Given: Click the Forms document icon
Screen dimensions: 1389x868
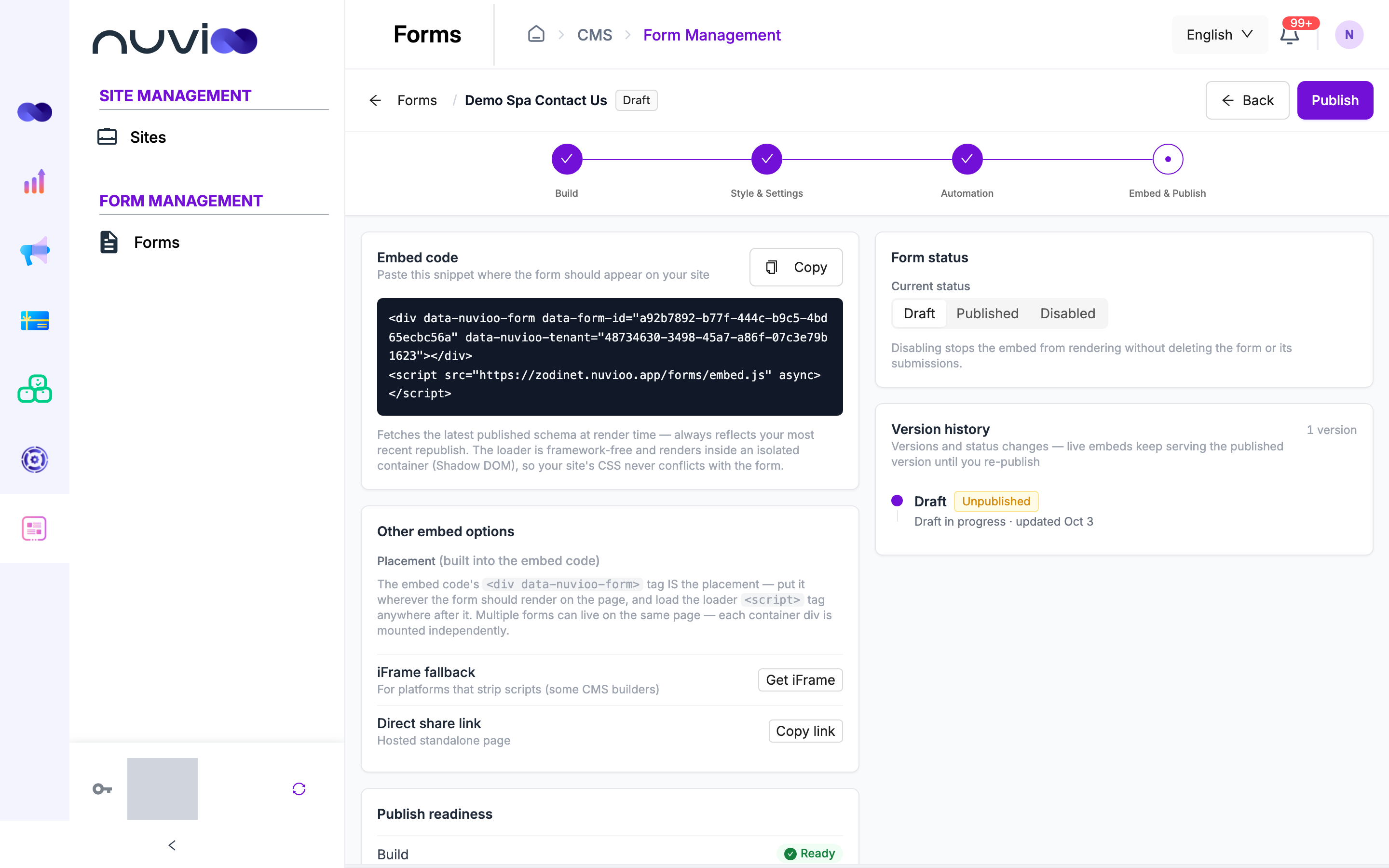Looking at the screenshot, I should pyautogui.click(x=109, y=242).
